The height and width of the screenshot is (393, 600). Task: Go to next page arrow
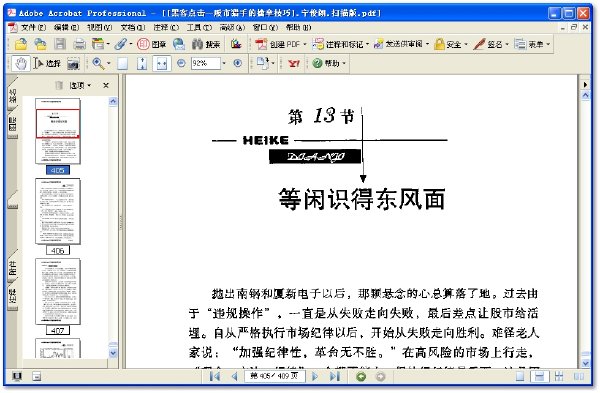tap(315, 377)
